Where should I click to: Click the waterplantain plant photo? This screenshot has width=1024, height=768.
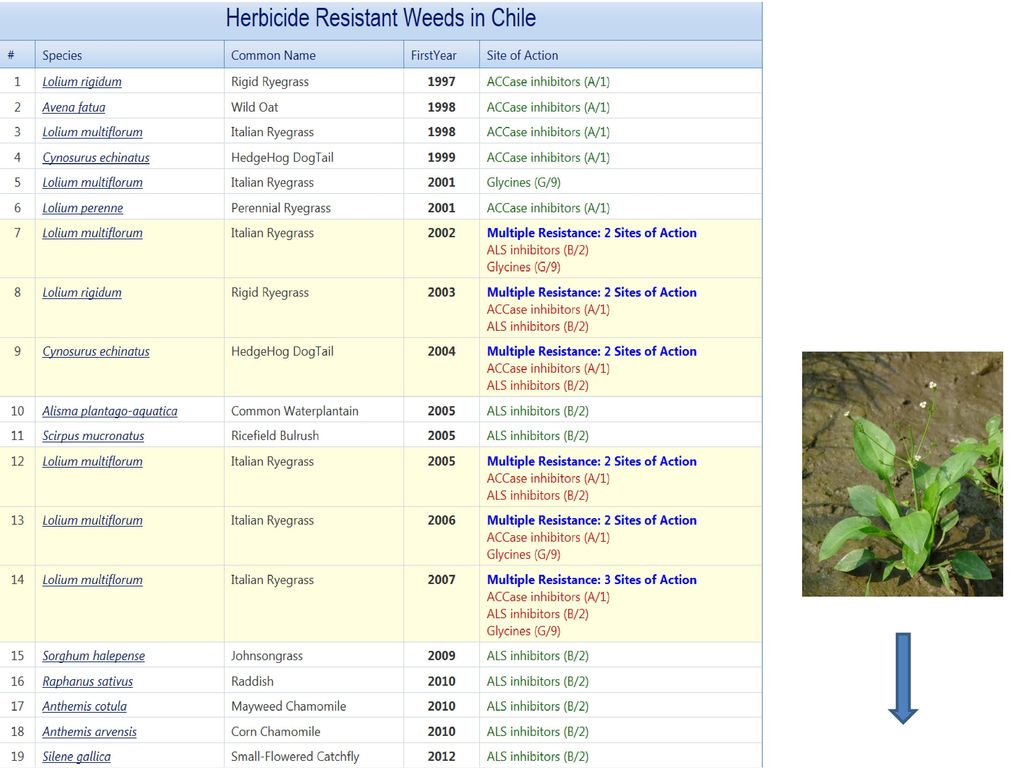tap(902, 474)
